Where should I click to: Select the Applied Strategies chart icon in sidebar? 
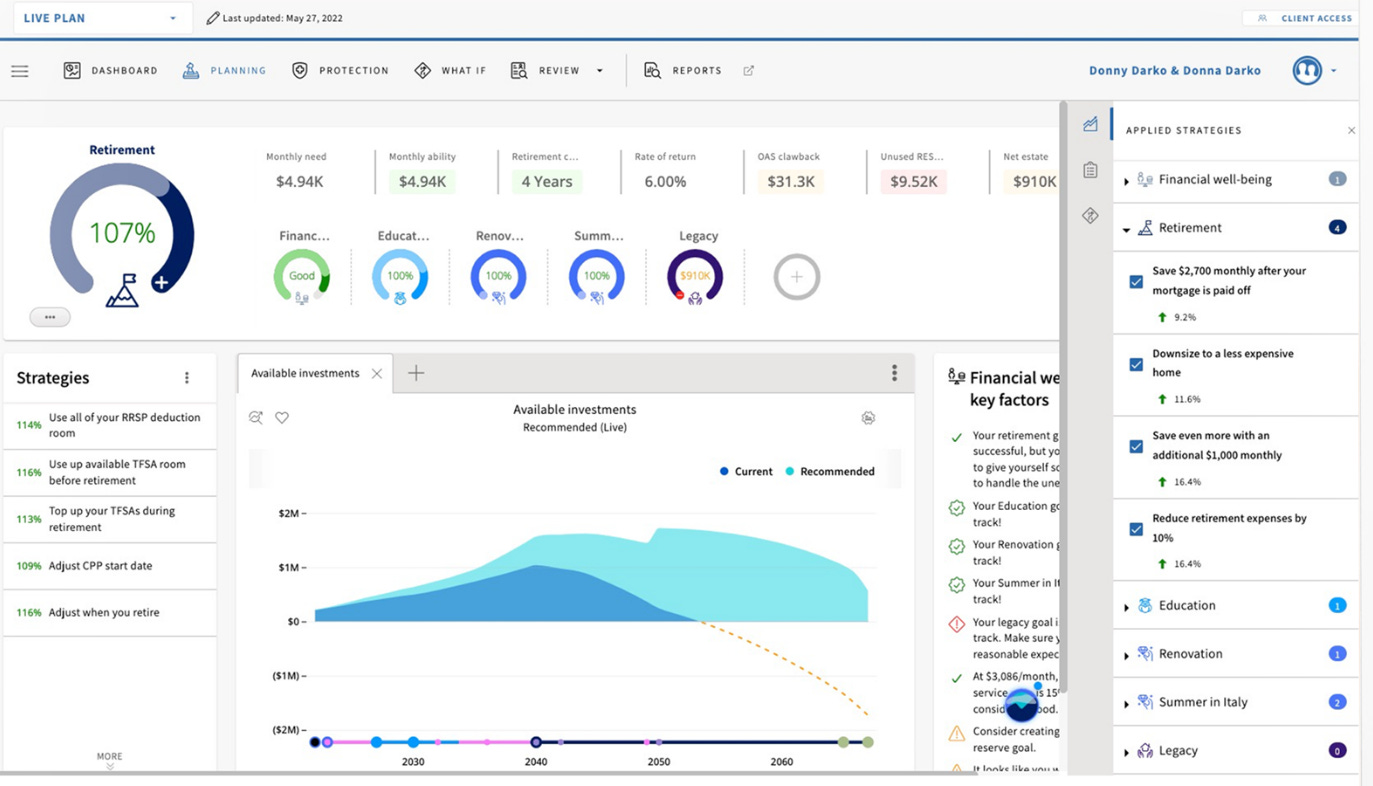click(x=1089, y=124)
